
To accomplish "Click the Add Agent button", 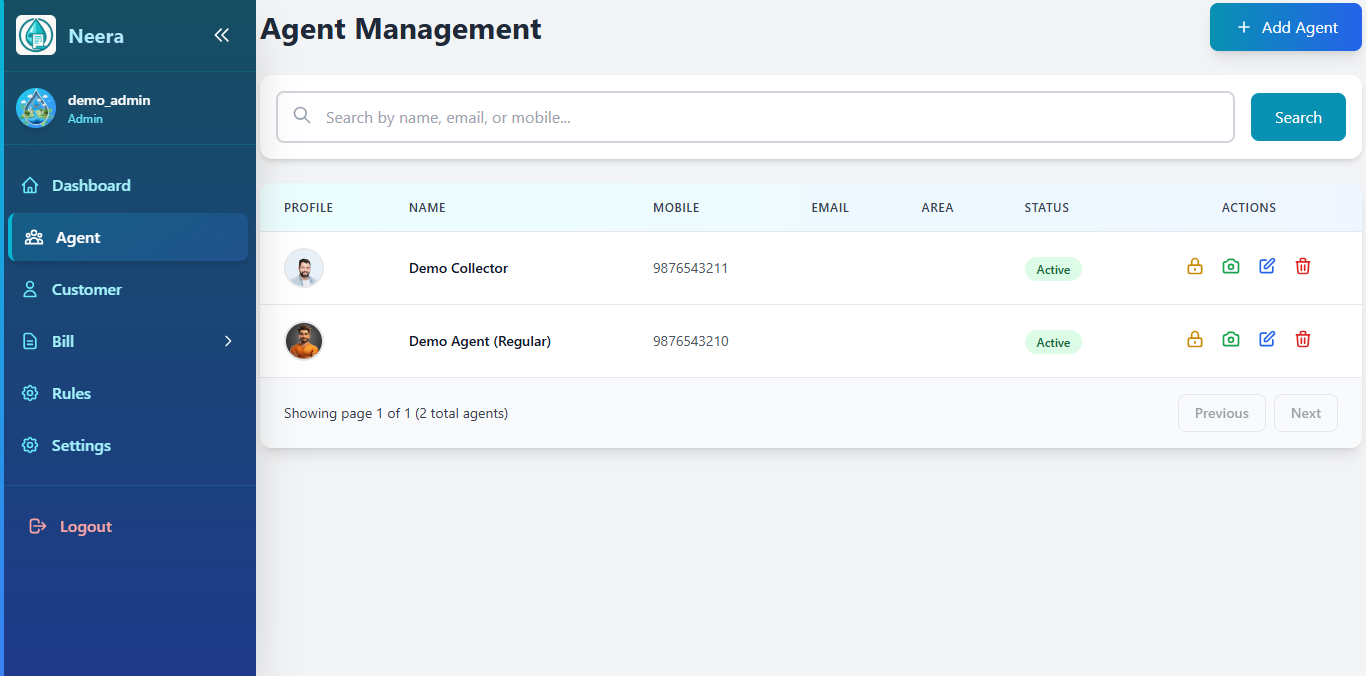I will pyautogui.click(x=1285, y=27).
